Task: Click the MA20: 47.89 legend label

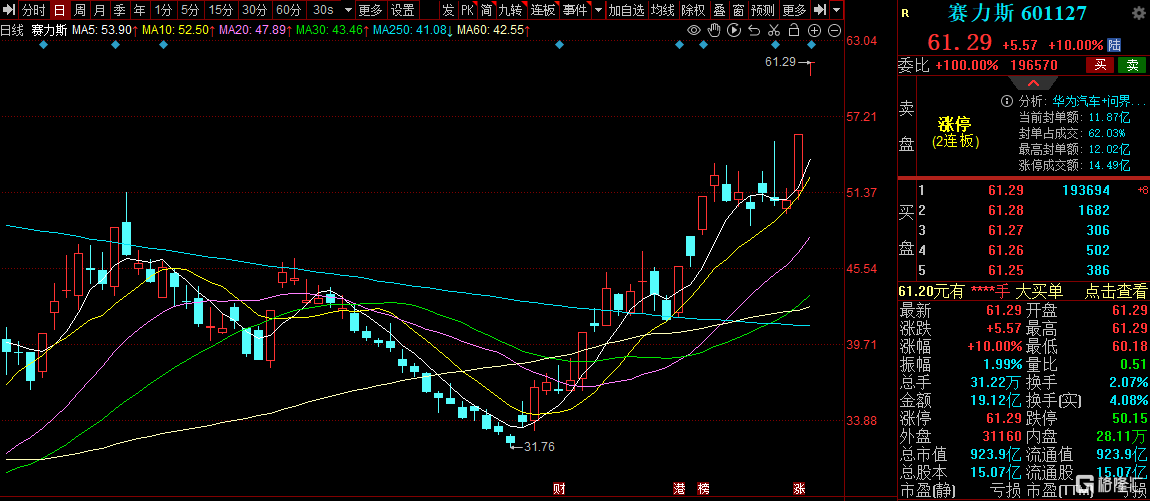Action: [x=255, y=30]
